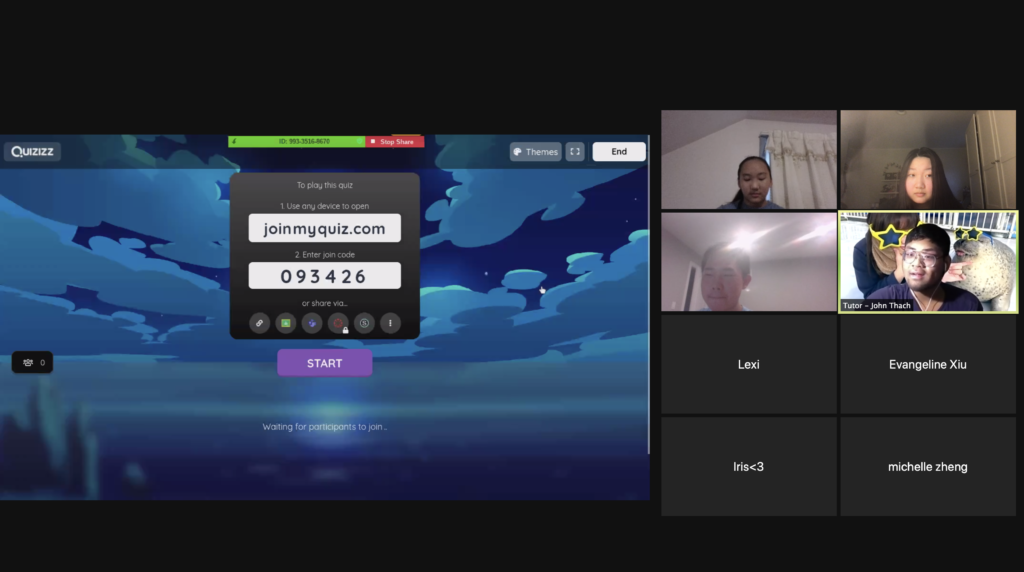Click '2. Enter join code' label
Viewport: 1024px width, 572px height.
(325, 255)
